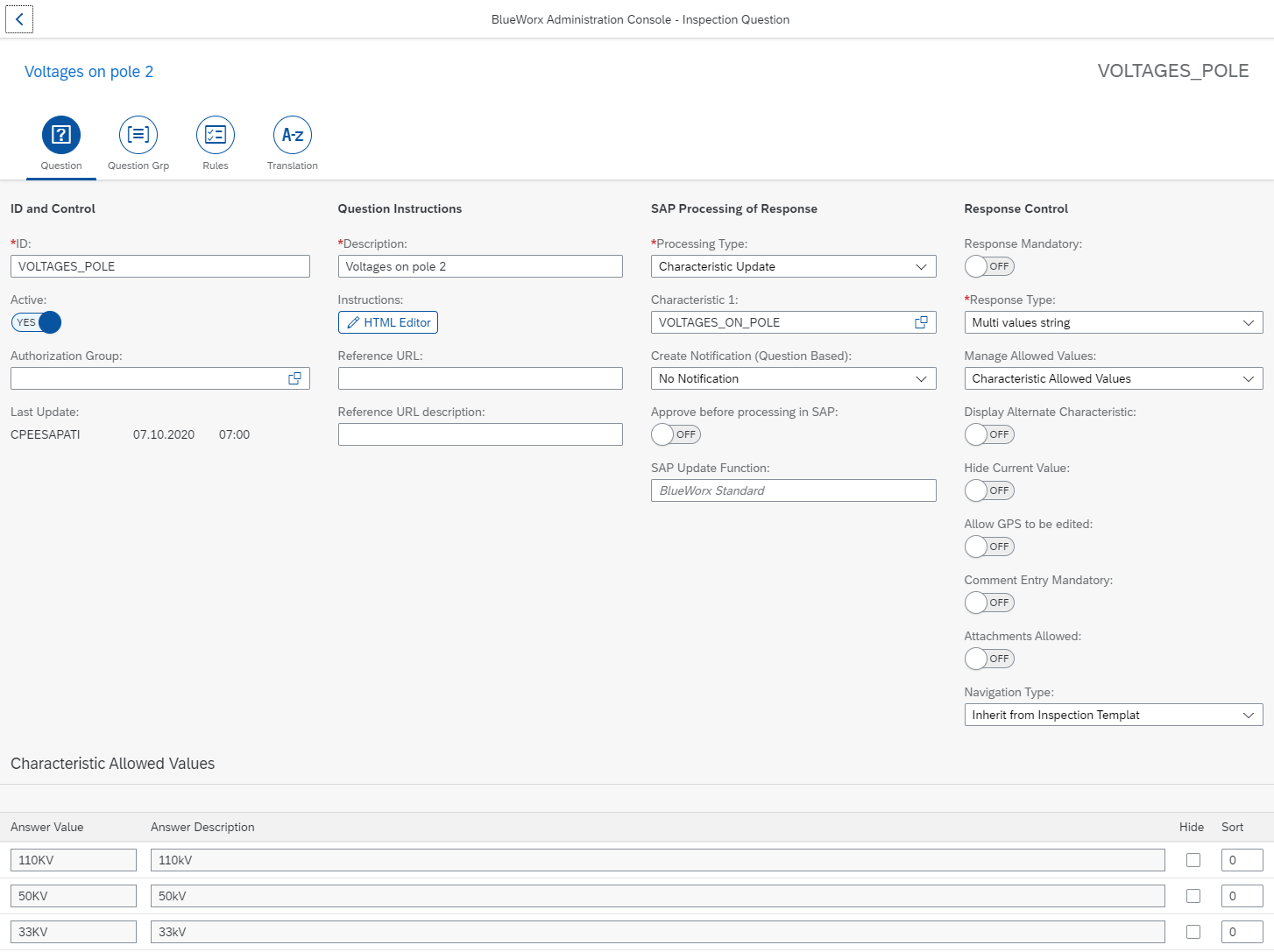Viewport: 1274px width, 952px height.
Task: Click Answer Value field 110KV
Action: (74, 860)
